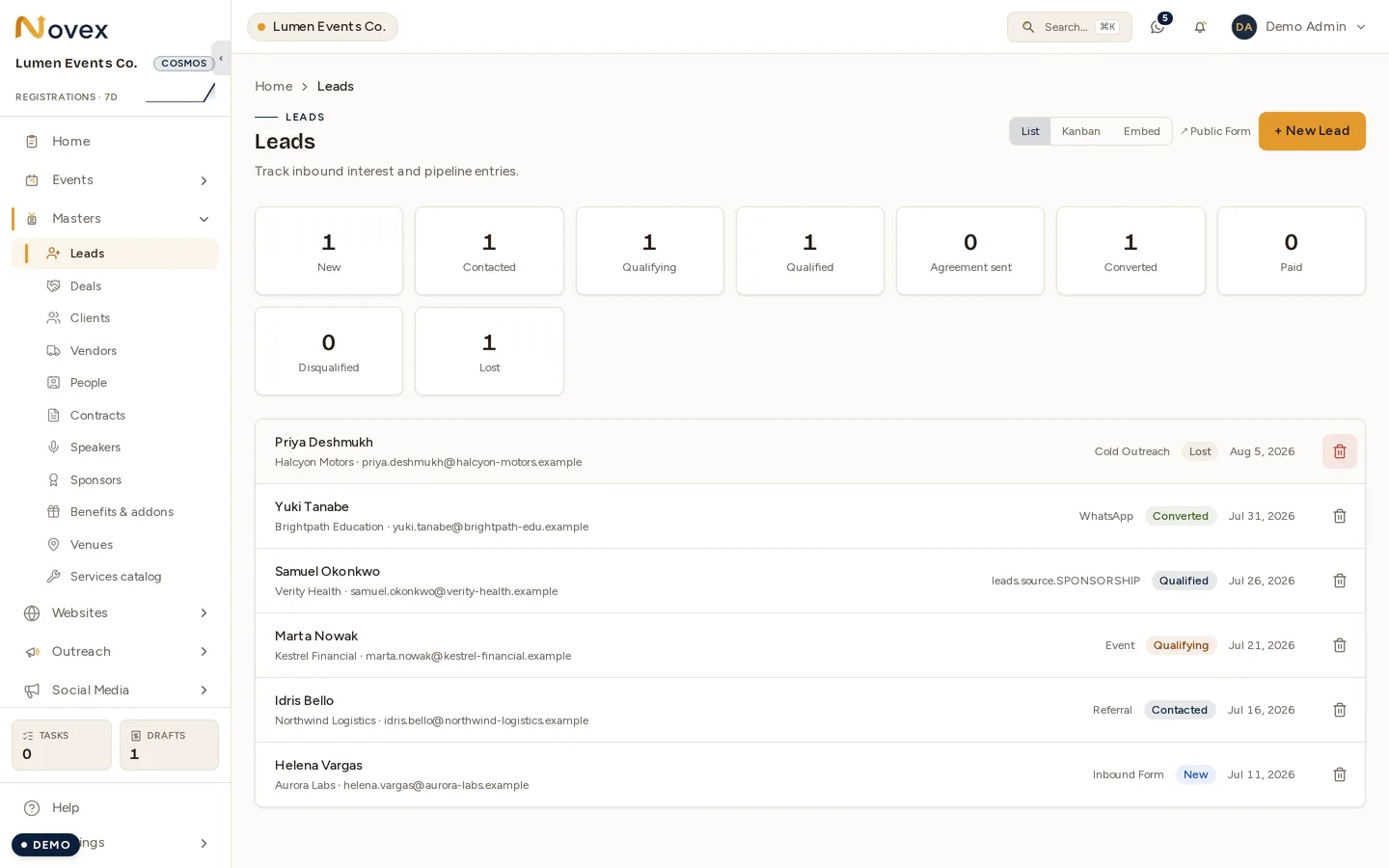Open Vendors in the sidebar

click(116, 351)
